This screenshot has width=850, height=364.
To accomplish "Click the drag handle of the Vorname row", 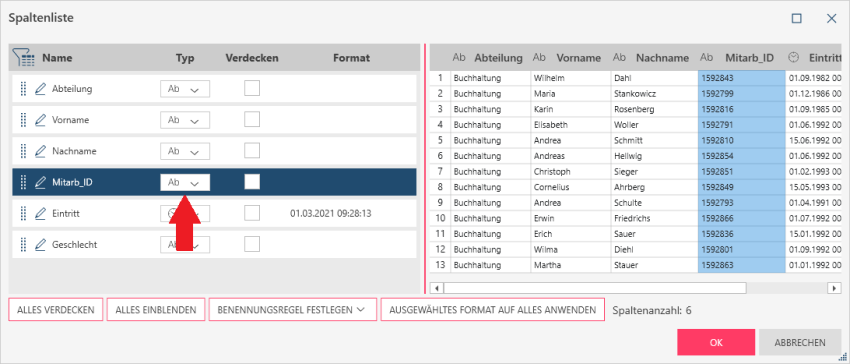I will click(23, 120).
